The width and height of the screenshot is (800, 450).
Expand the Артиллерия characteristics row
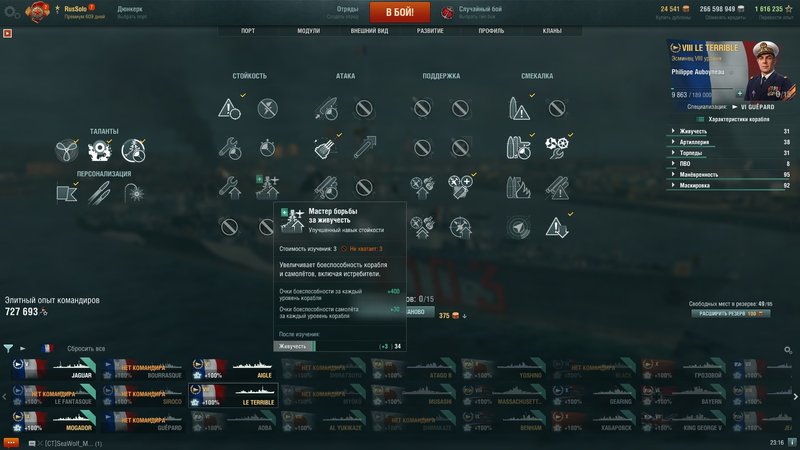731,142
